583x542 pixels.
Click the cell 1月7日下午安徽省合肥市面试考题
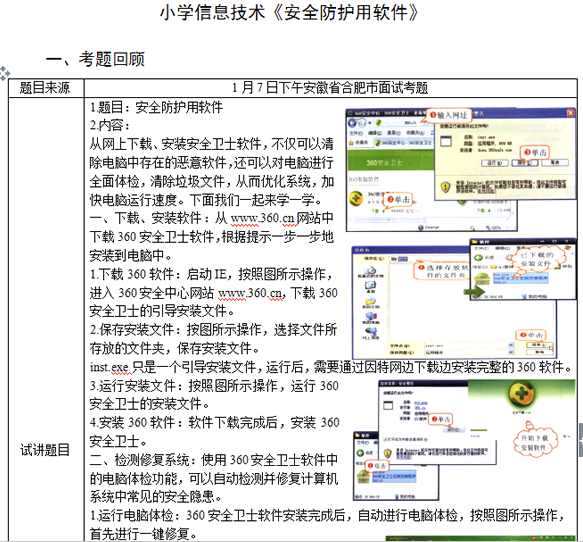[x=331, y=88]
